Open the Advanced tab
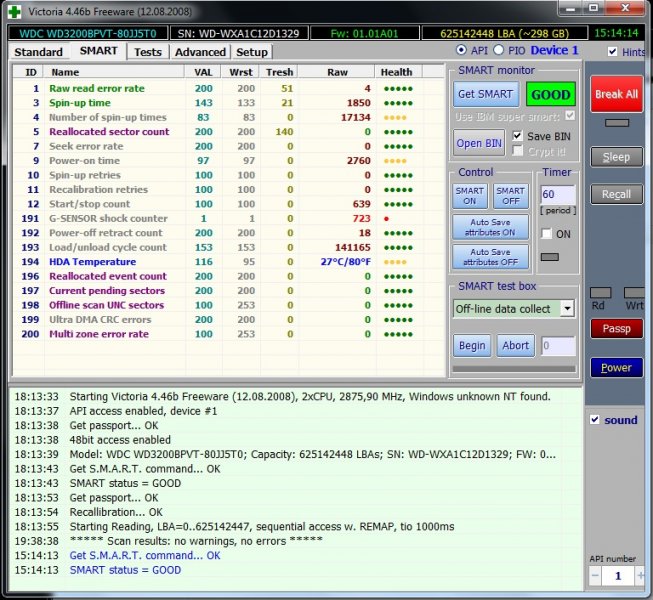Image resolution: width=653 pixels, height=600 pixels. point(200,52)
